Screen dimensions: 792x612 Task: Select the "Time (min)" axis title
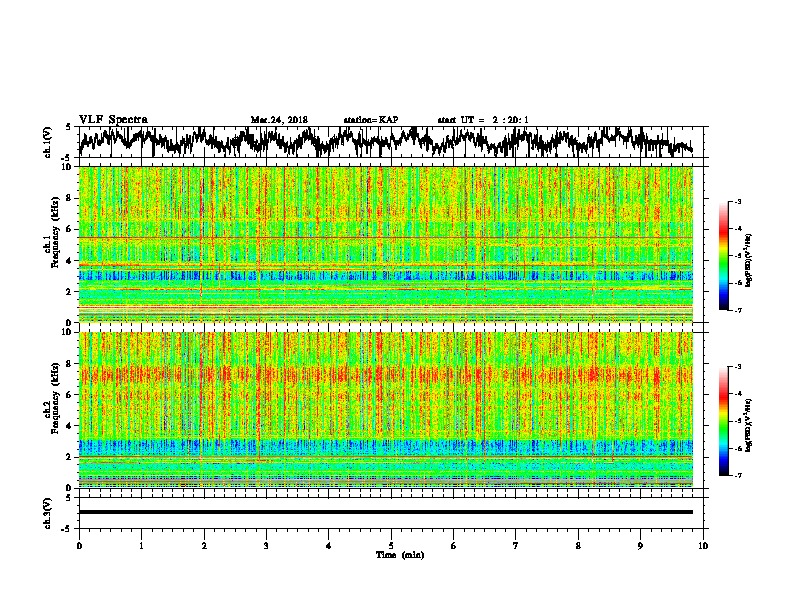click(x=400, y=555)
